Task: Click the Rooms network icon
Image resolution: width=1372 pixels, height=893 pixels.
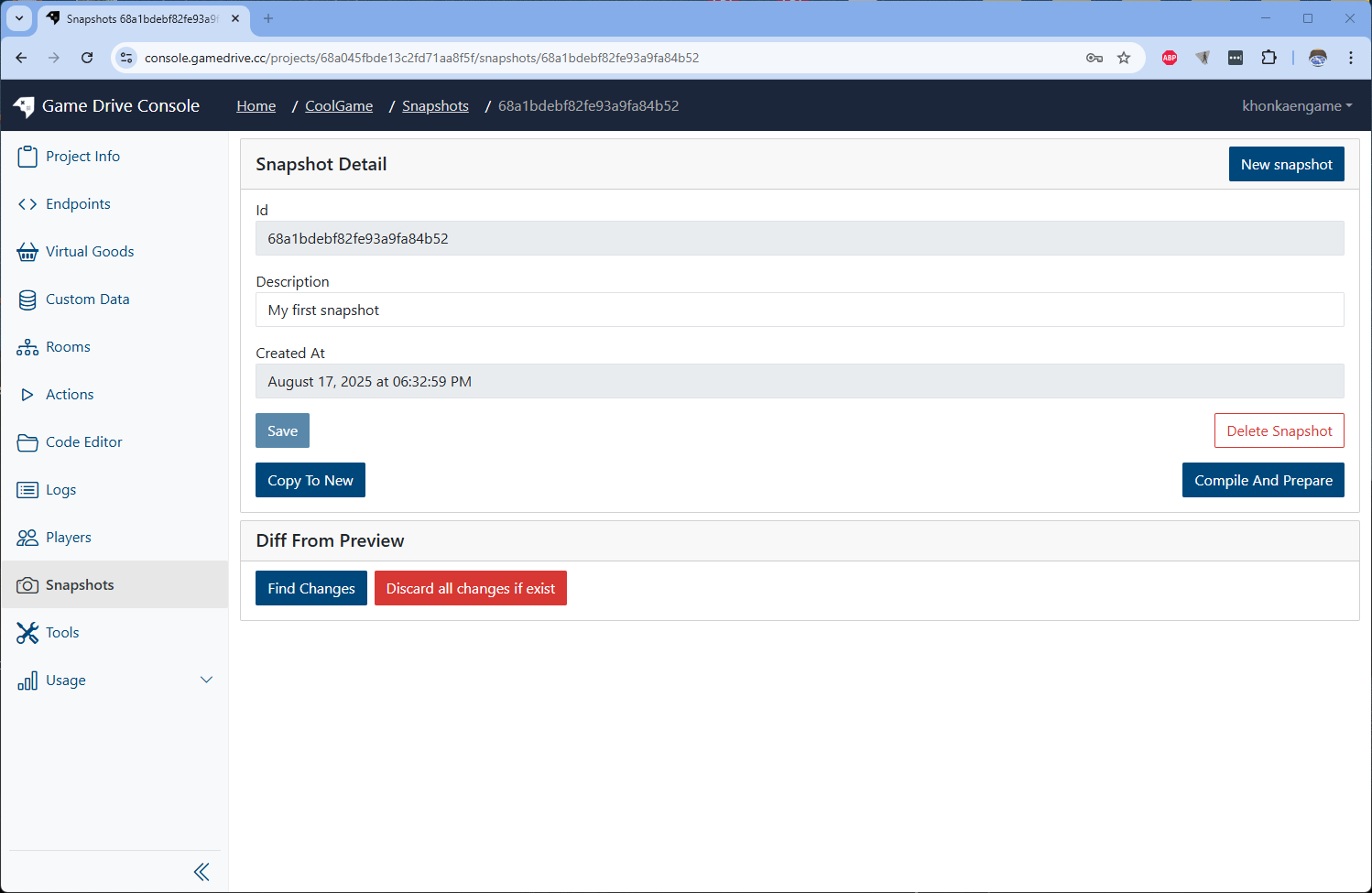Action: pyautogui.click(x=27, y=347)
